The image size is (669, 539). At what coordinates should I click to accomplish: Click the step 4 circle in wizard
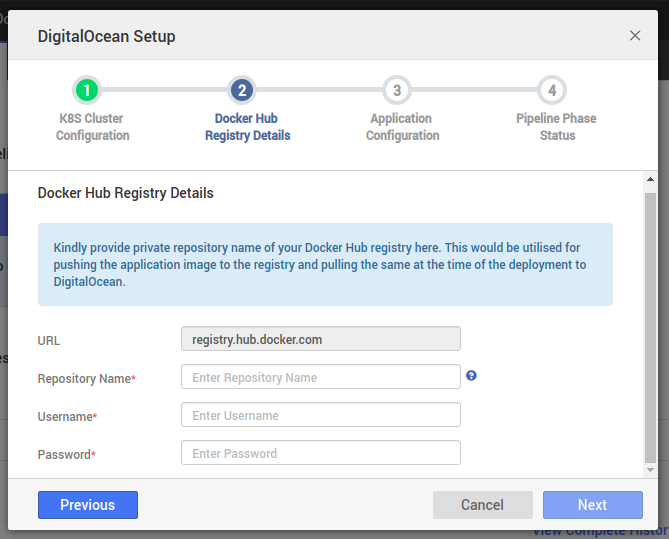click(x=551, y=91)
